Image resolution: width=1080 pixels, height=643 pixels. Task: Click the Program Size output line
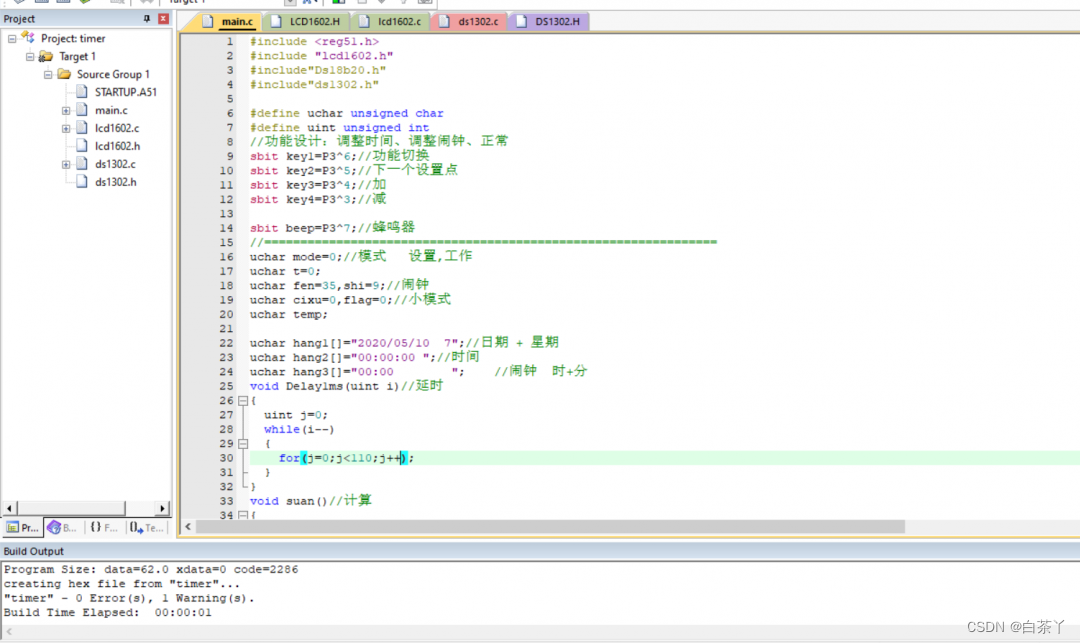click(x=151, y=569)
